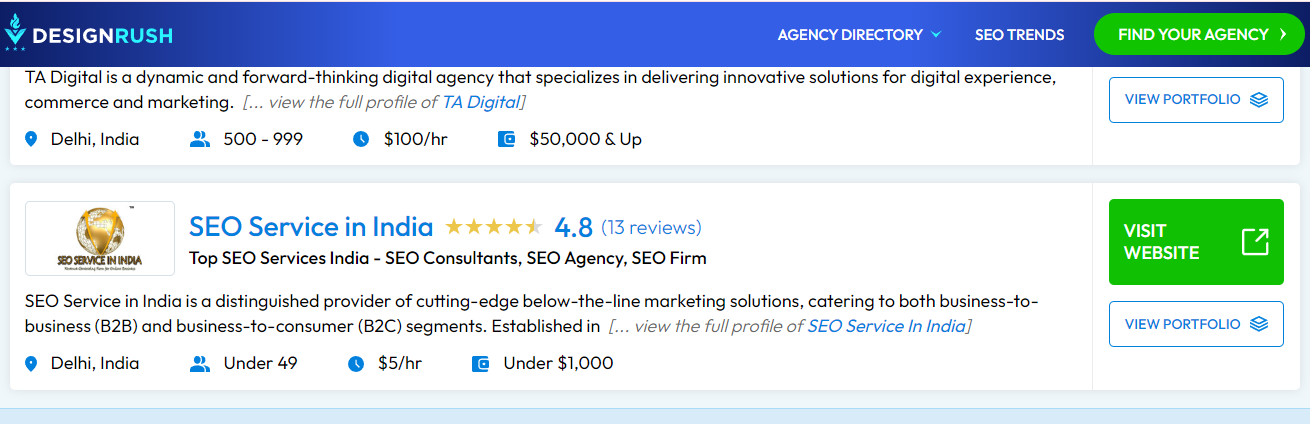Click the SEO Service In India full profile link
This screenshot has width=1310, height=424.
click(x=886, y=326)
